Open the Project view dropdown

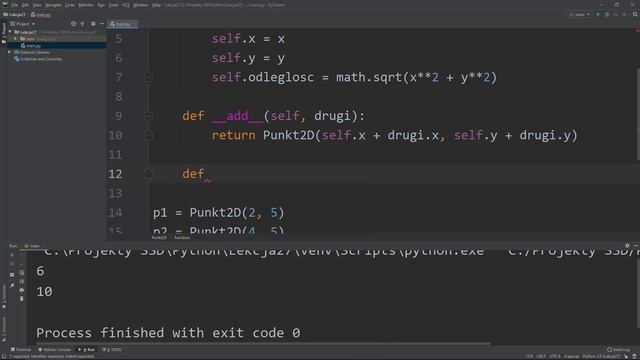pyautogui.click(x=23, y=24)
